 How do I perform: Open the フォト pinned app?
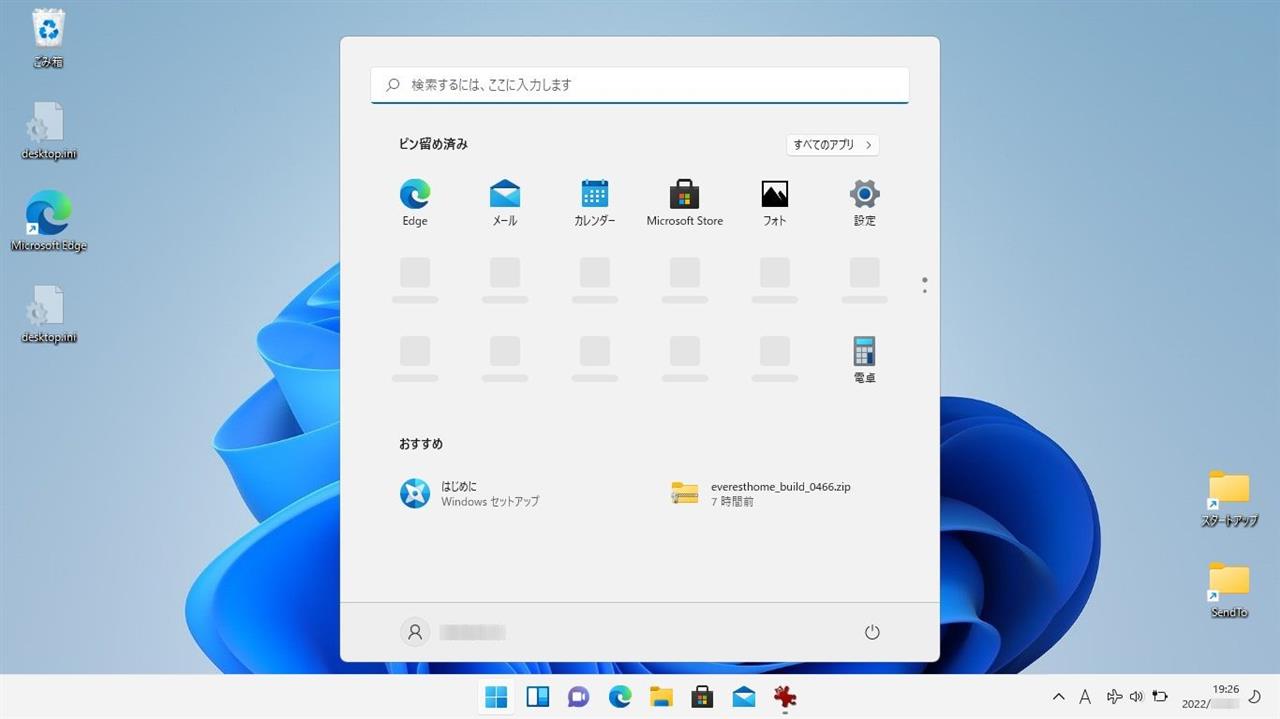[x=775, y=203]
